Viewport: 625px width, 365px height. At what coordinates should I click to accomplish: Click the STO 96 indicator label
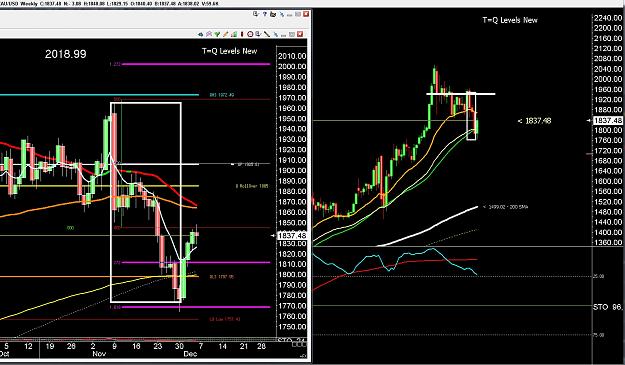coord(608,307)
